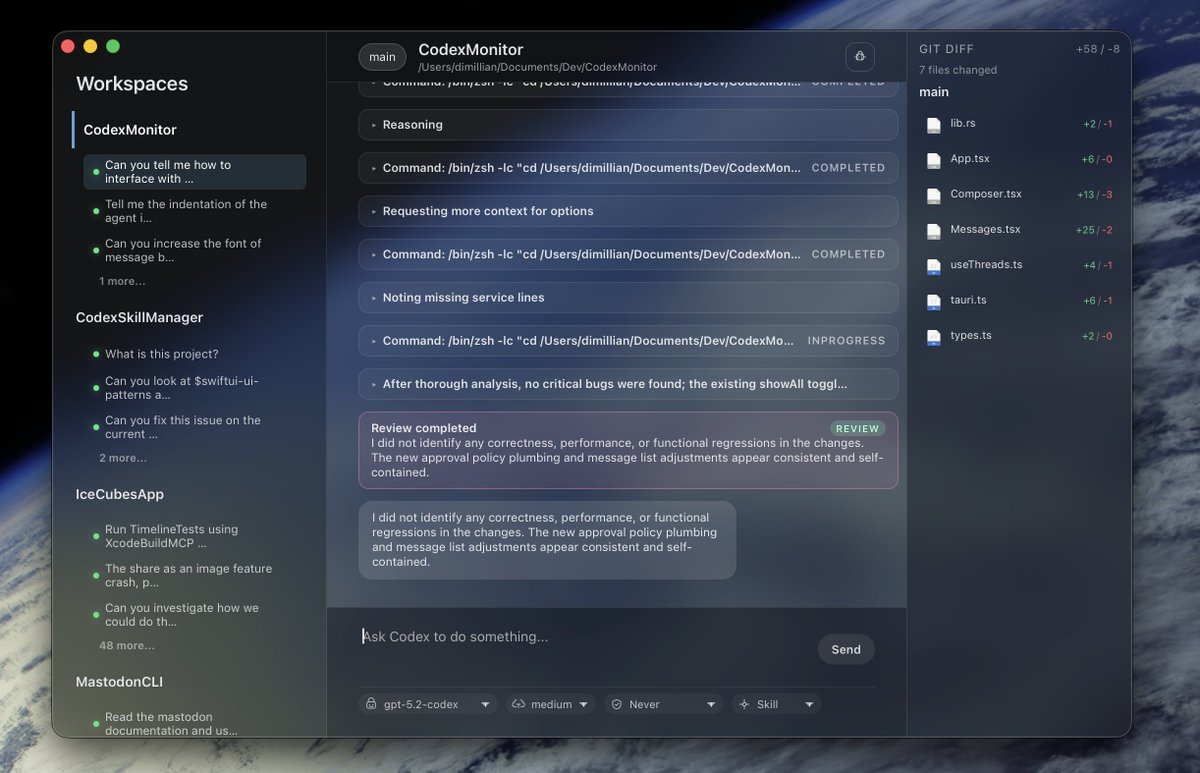Screen dimensions: 1200x773
Task: Open thread 'Run TimelineTests using XcodeBuildMCP'
Action: [195, 537]
